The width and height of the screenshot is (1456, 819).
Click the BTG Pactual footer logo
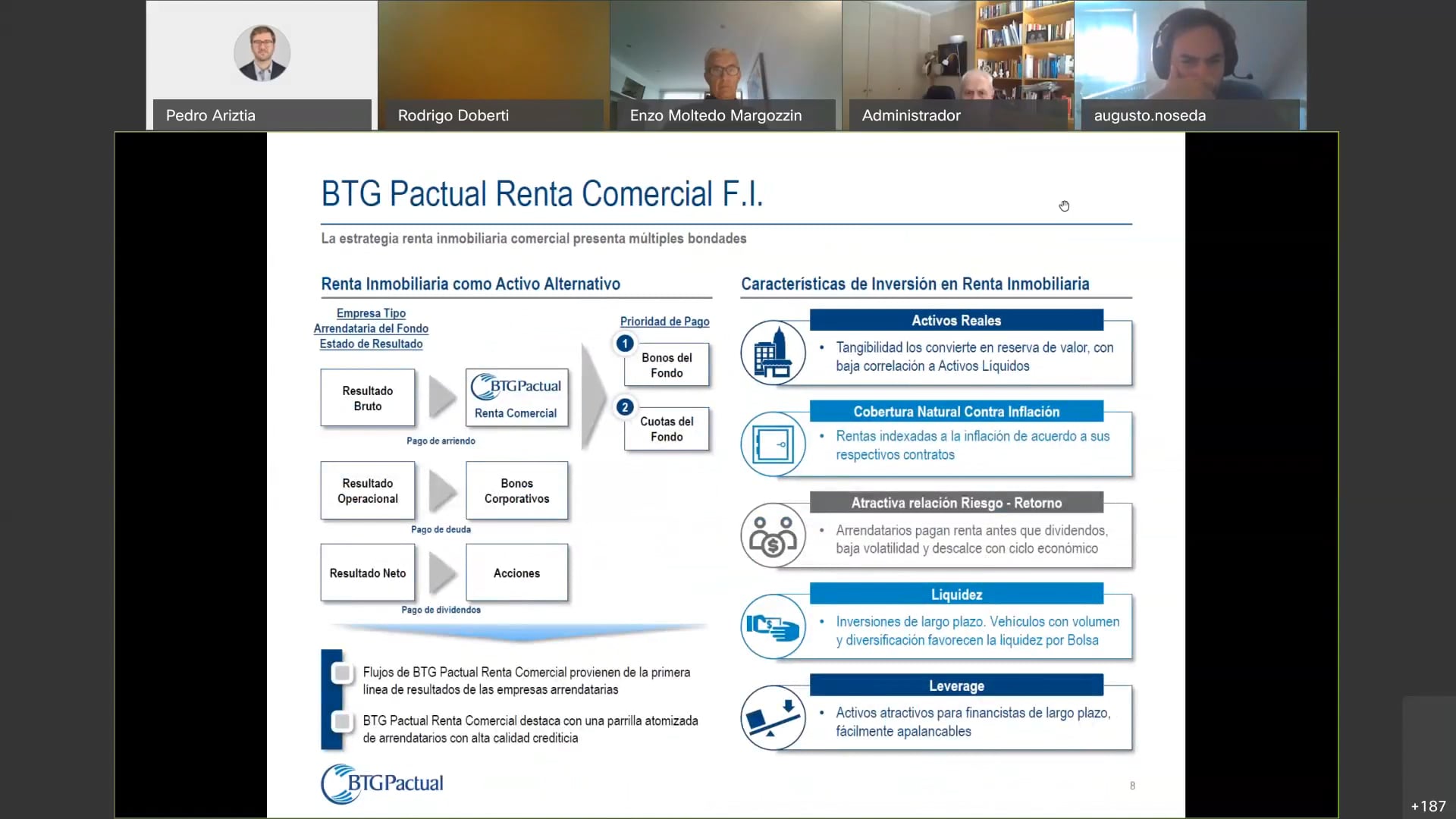pos(382,783)
